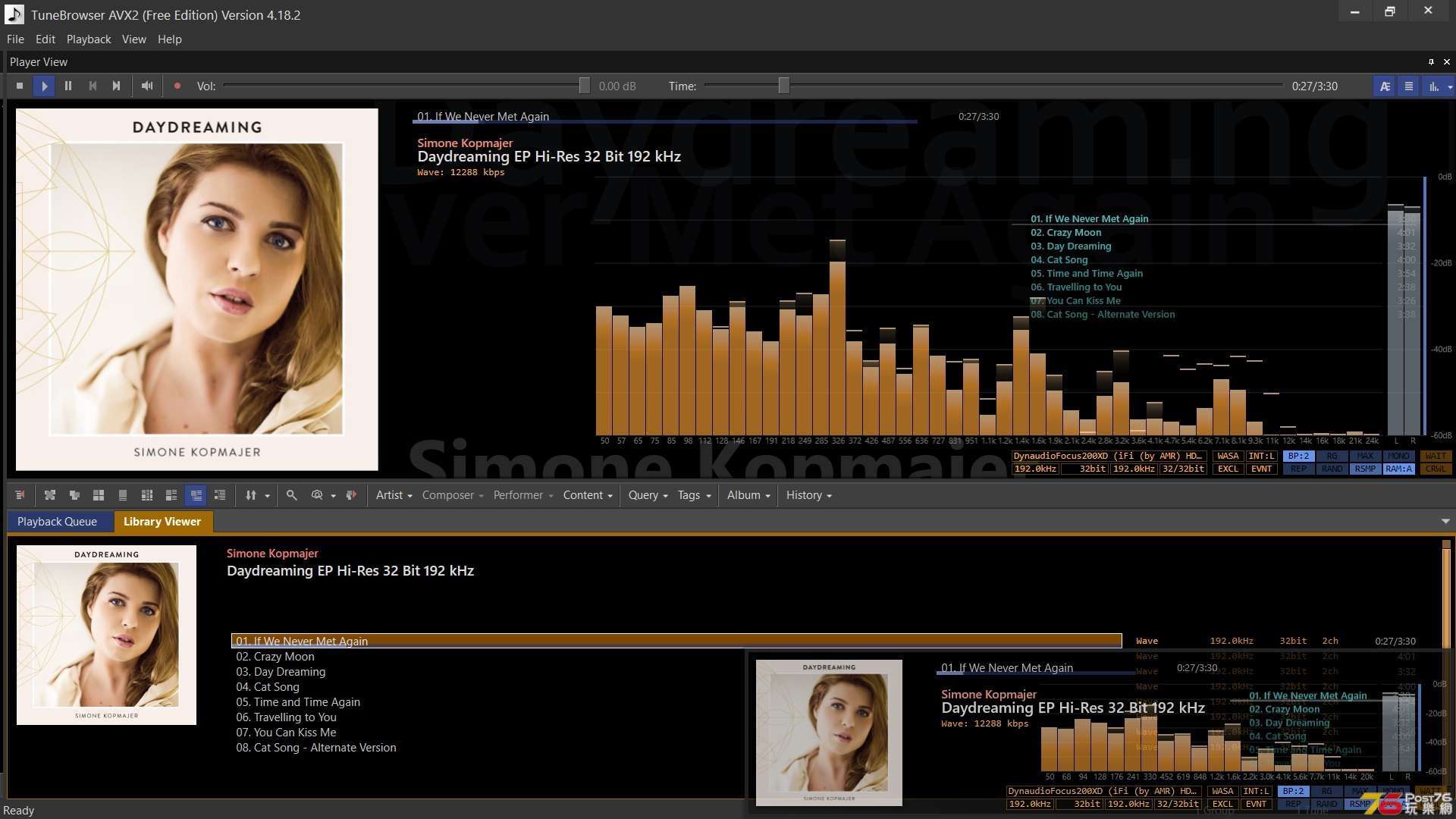Expand the tab list arrow at right of tabs
The width and height of the screenshot is (1456, 819).
(1445, 522)
